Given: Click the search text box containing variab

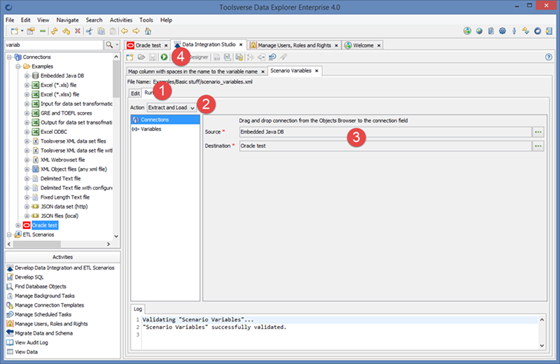Looking at the screenshot, I should click(54, 45).
